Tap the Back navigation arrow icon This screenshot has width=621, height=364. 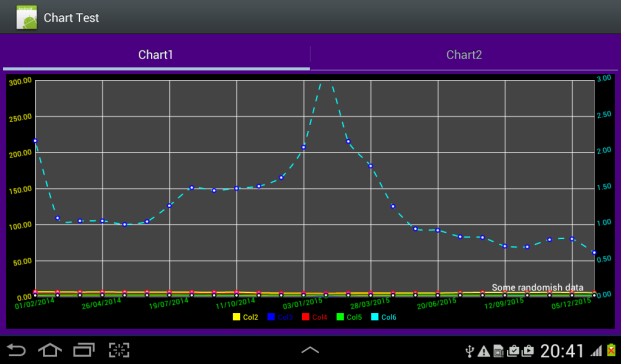pyautogui.click(x=16, y=350)
